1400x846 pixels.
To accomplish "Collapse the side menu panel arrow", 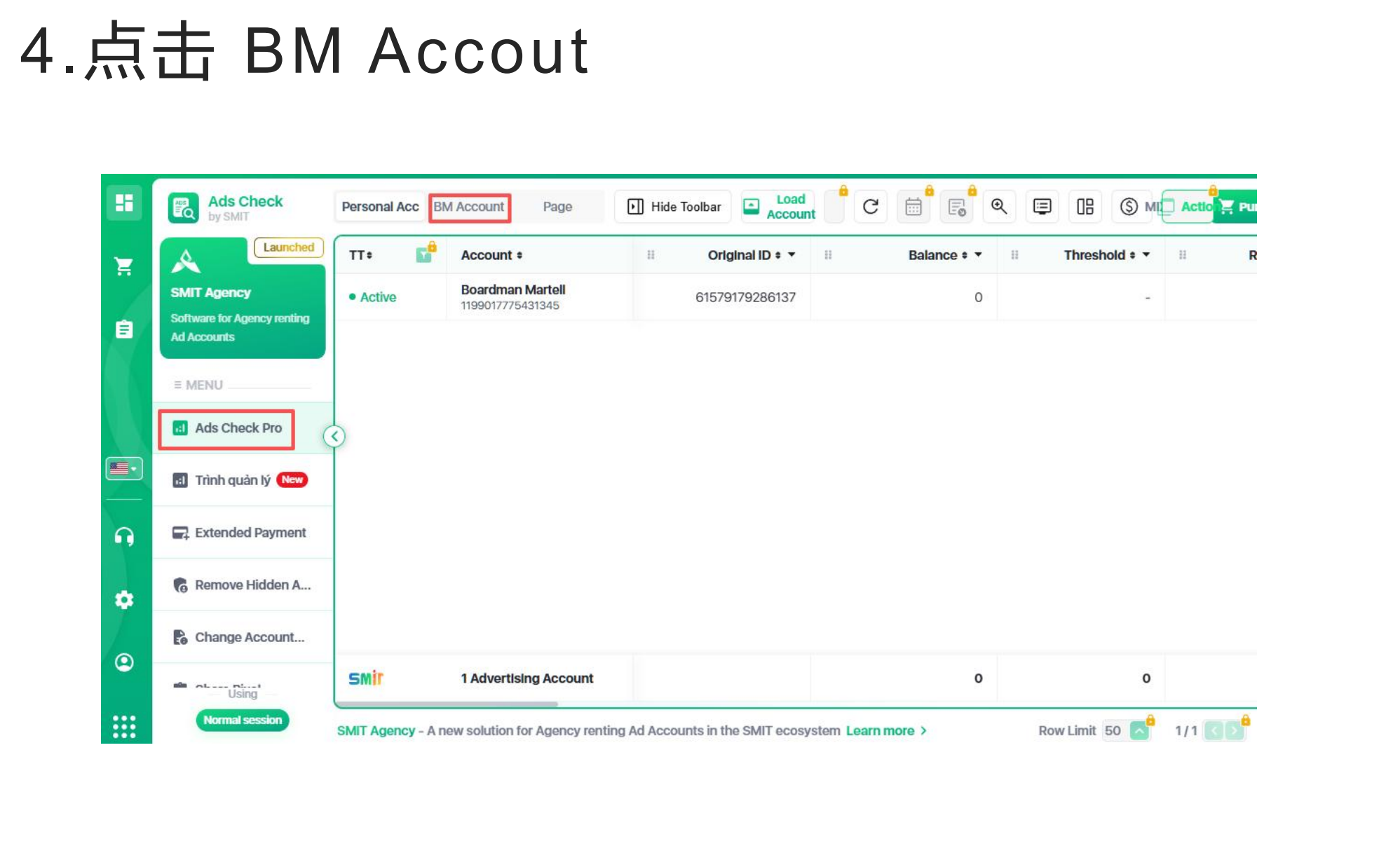I will (334, 437).
